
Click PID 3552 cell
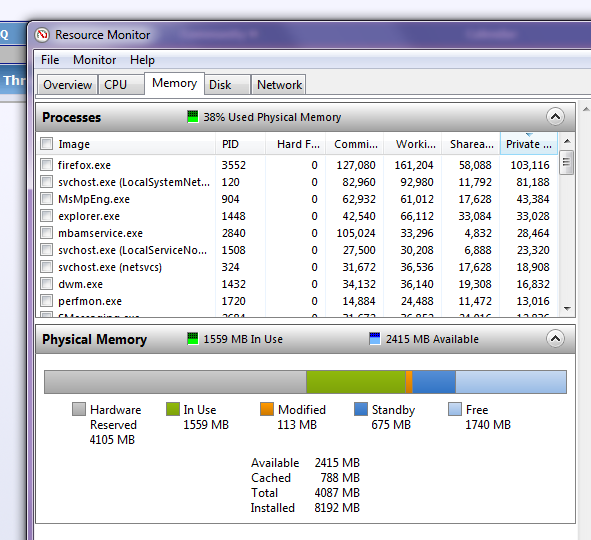(233, 165)
